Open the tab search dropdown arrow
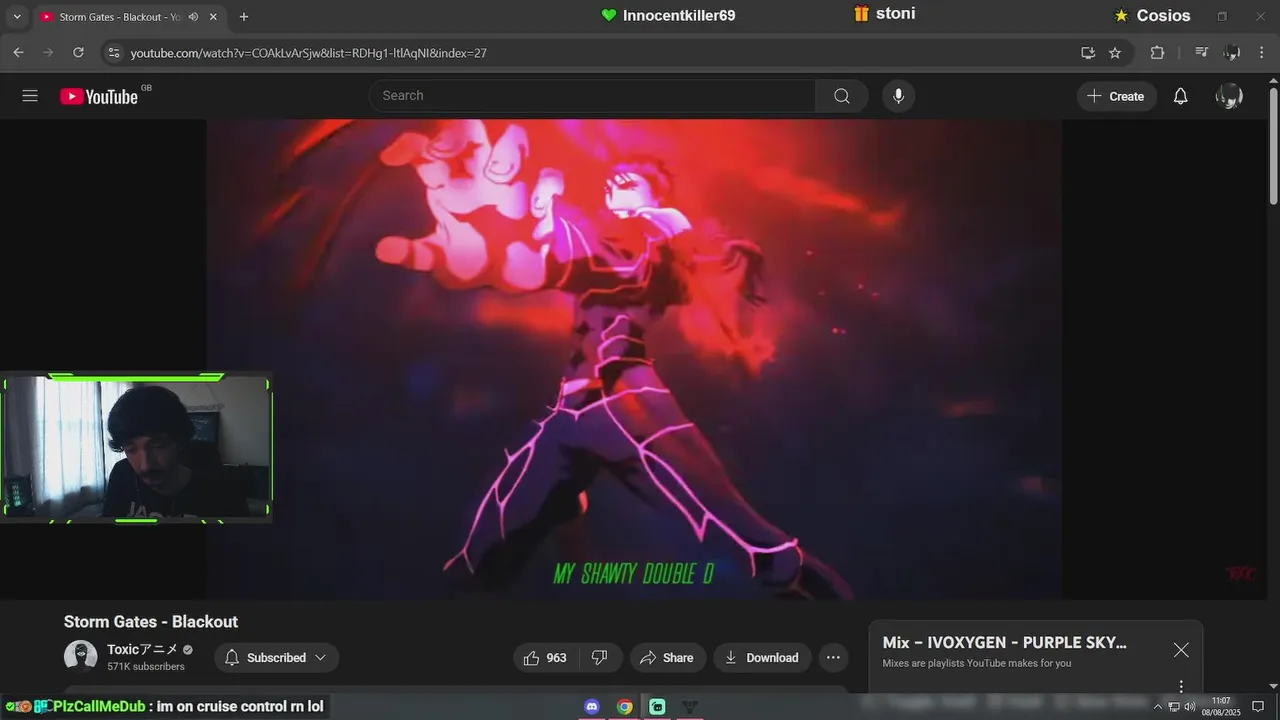 16,17
